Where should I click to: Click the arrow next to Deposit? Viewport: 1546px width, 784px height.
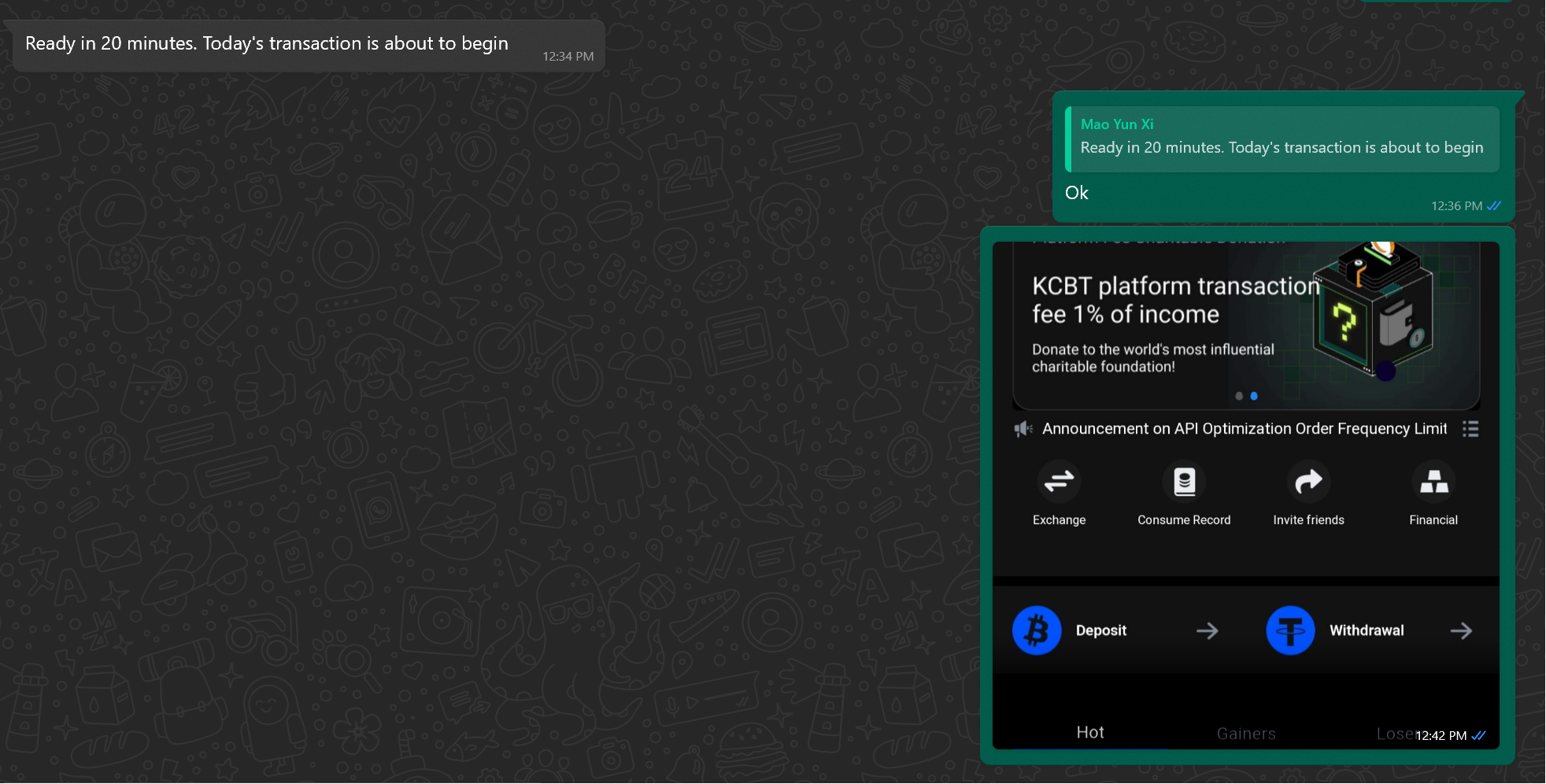click(x=1207, y=631)
